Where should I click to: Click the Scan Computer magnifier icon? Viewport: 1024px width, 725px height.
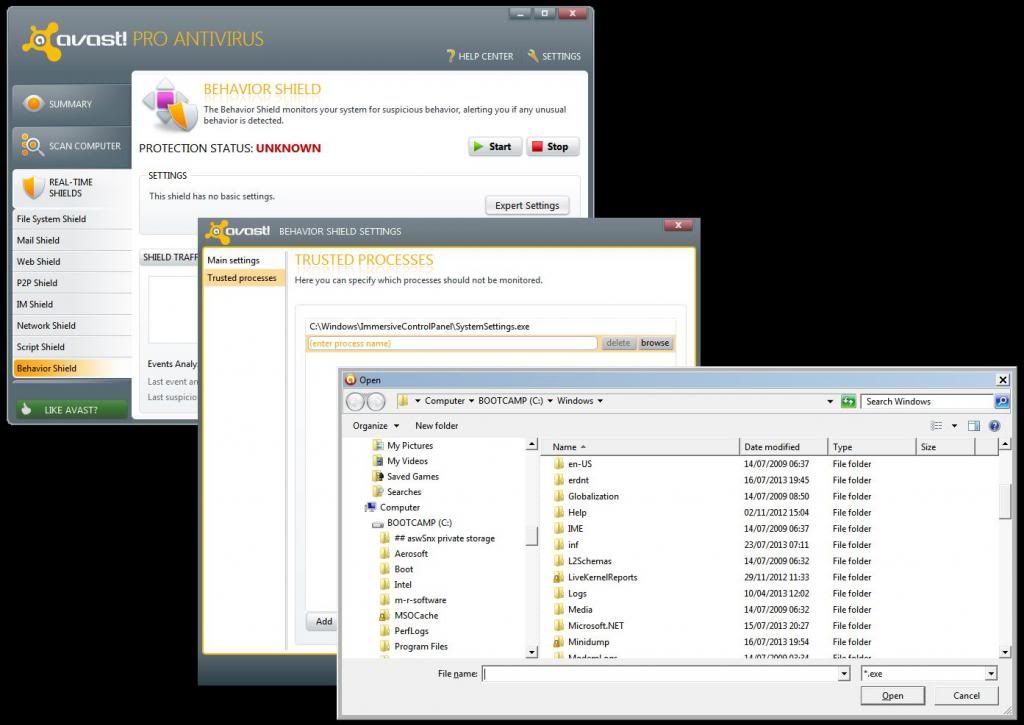pyautogui.click(x=32, y=145)
